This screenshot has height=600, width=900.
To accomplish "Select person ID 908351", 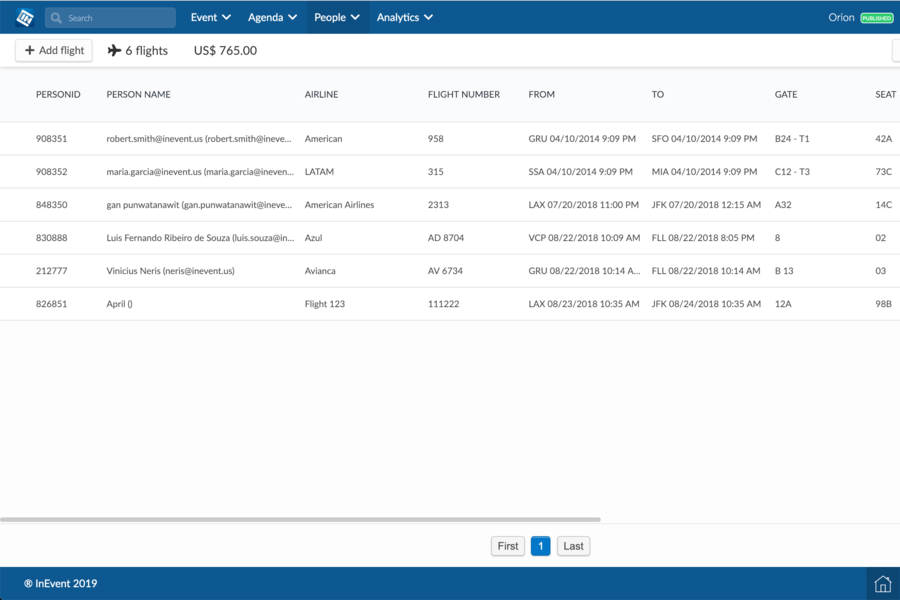I will click(x=52, y=138).
